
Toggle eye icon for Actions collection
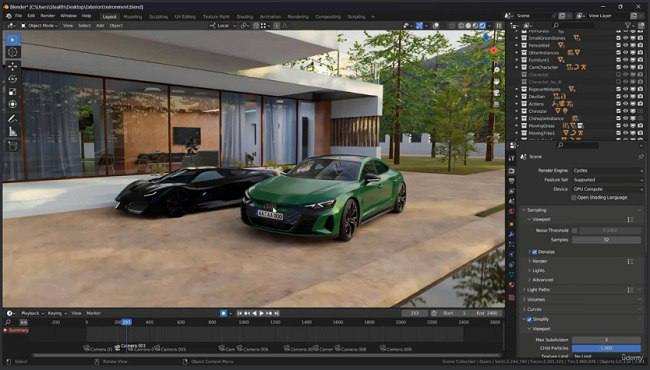(625, 104)
